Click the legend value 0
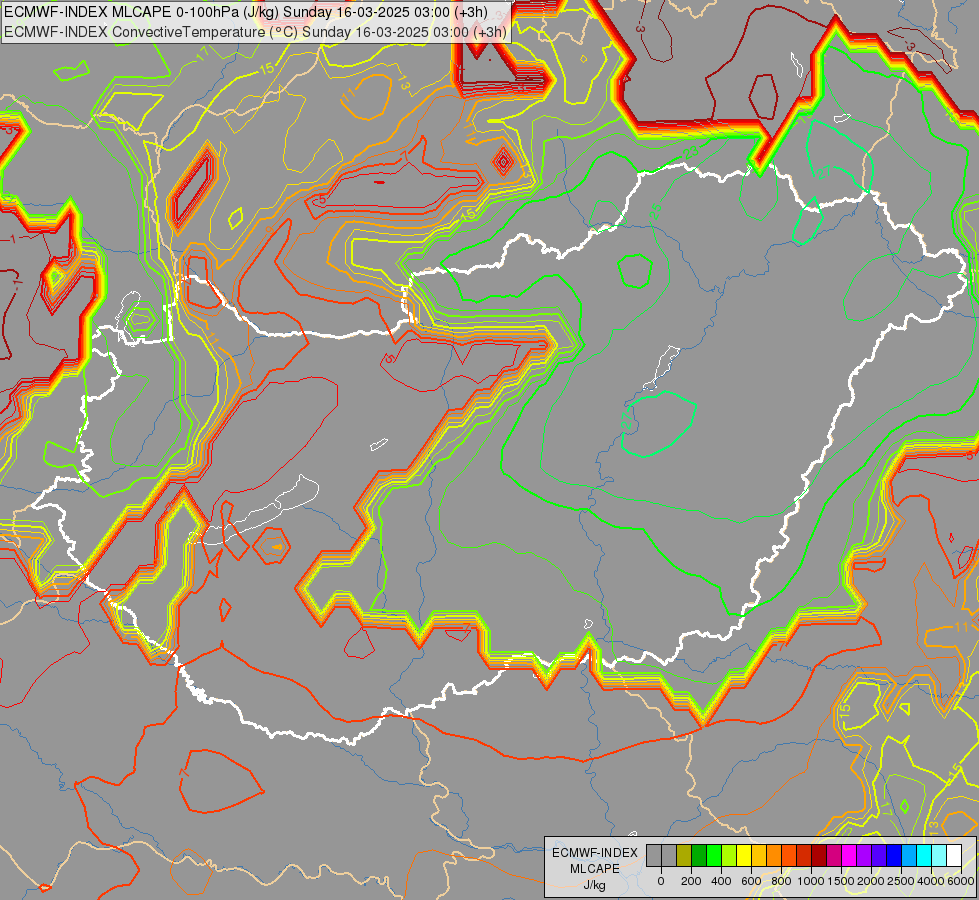979x900 pixels. tap(661, 881)
